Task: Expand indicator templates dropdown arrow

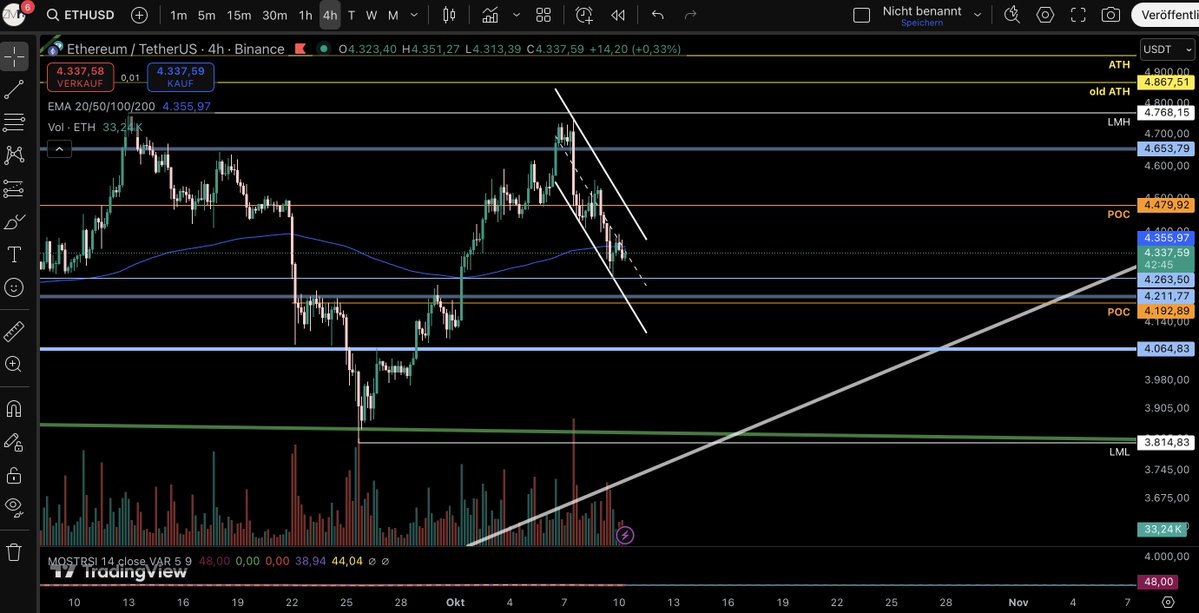Action: [x=516, y=15]
